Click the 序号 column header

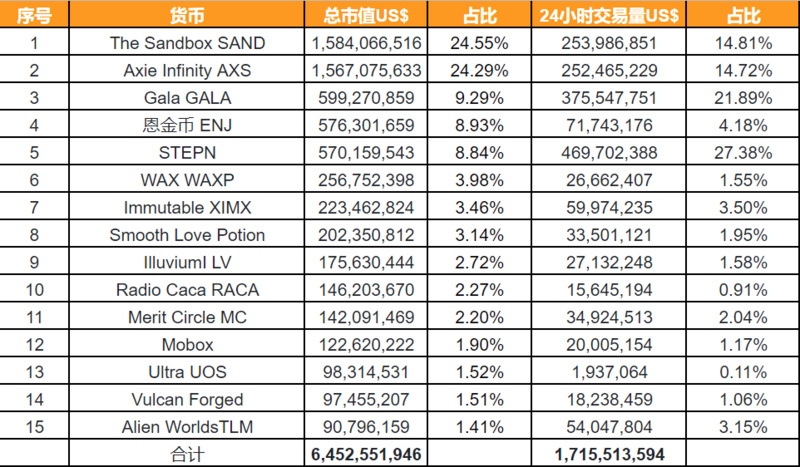click(34, 17)
